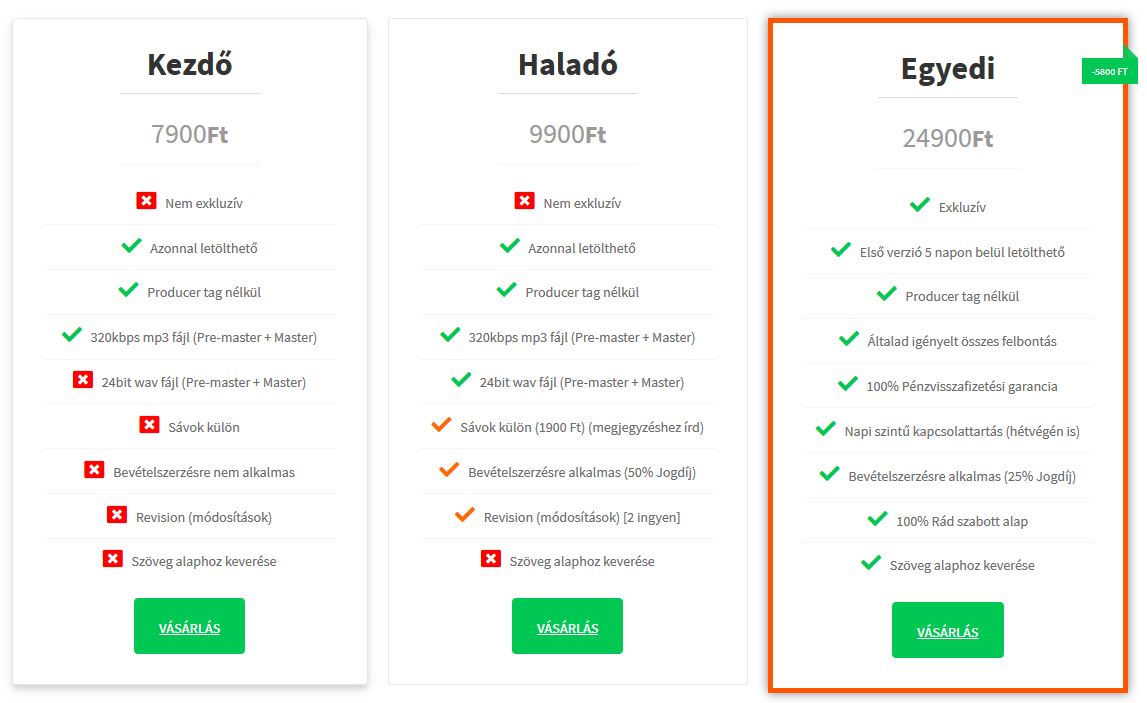The height and width of the screenshot is (703, 1147).
Task: Click red X beside Sávok külön in Kezdő
Action: 149,425
